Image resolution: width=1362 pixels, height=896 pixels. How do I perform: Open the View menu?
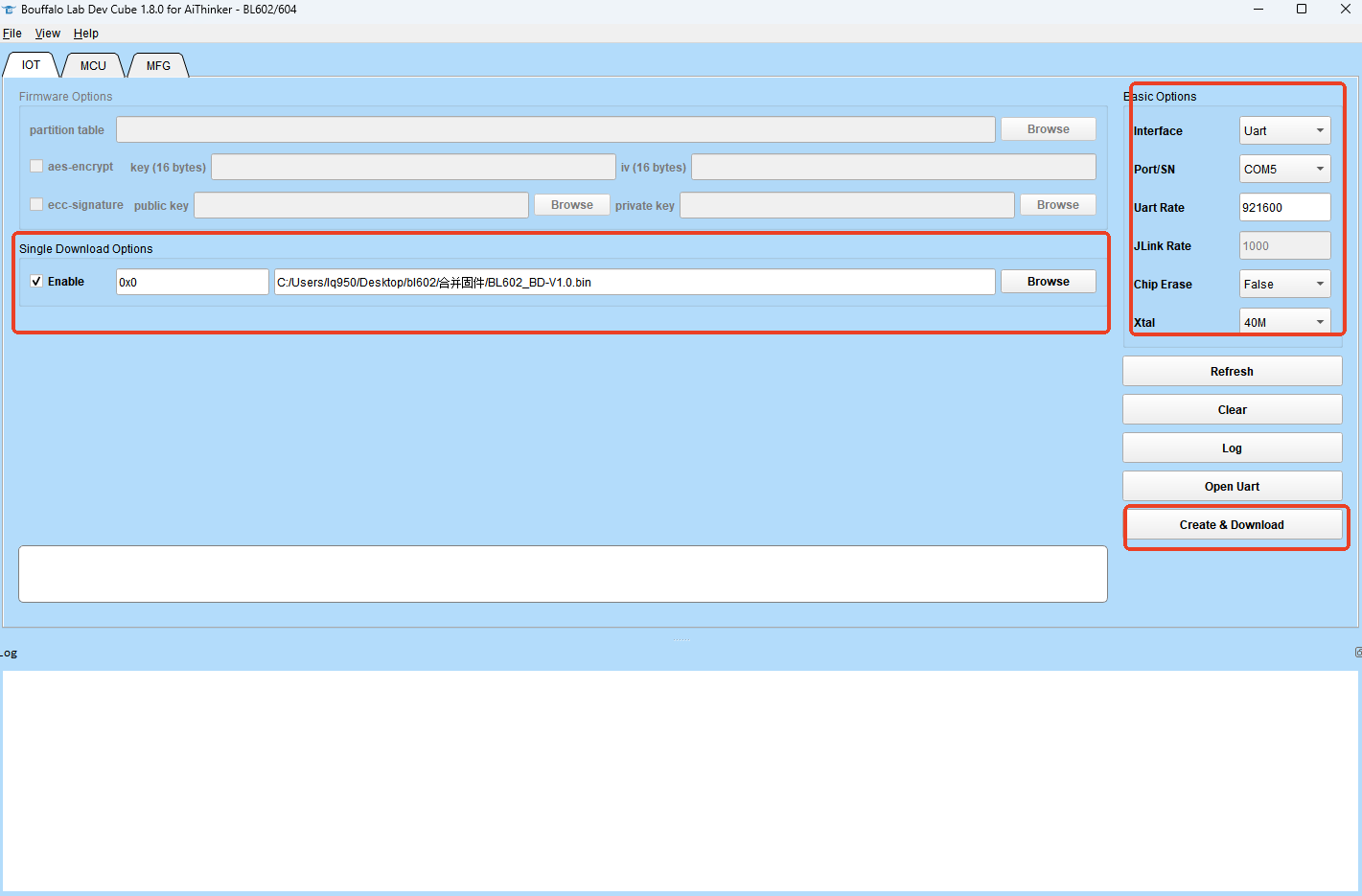(x=48, y=34)
